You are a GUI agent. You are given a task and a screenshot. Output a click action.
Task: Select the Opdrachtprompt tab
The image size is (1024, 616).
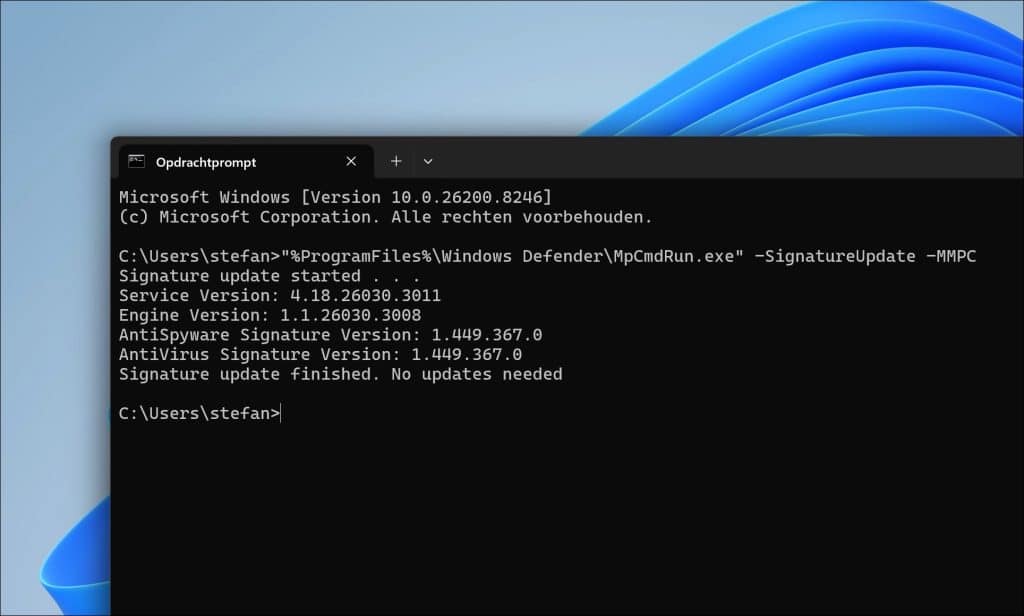coord(246,162)
